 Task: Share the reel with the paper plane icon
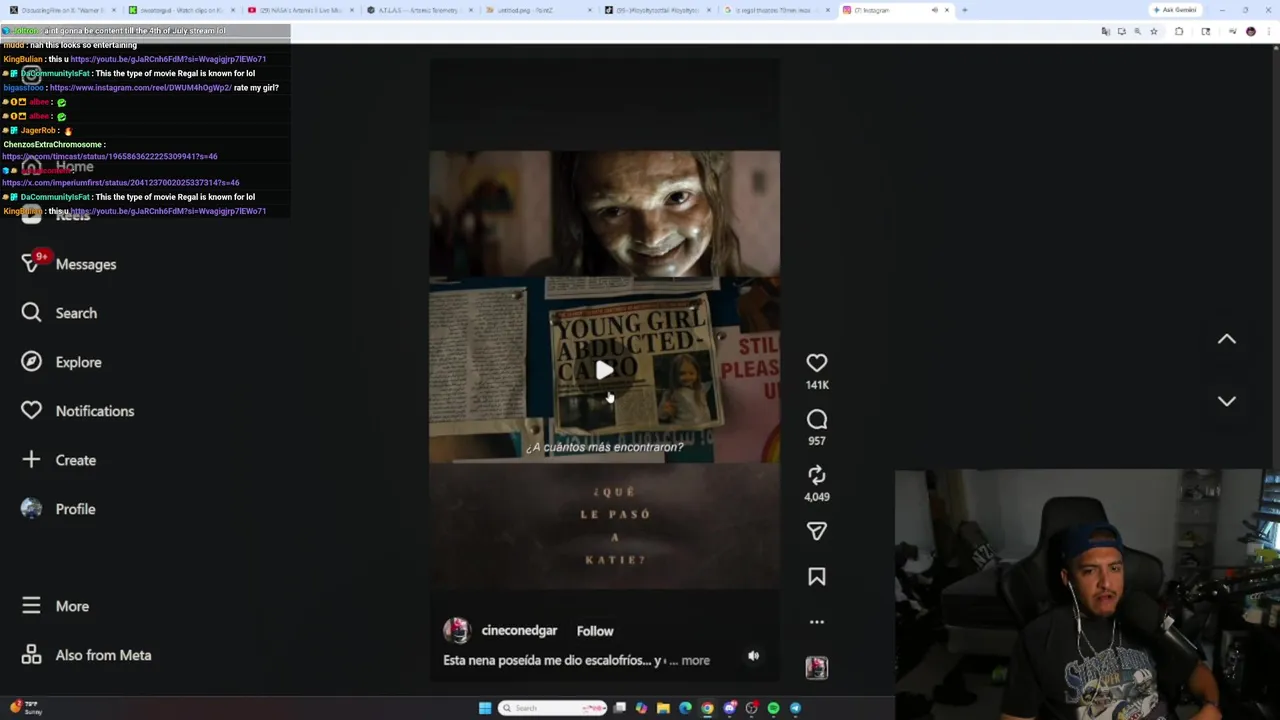coord(817,531)
